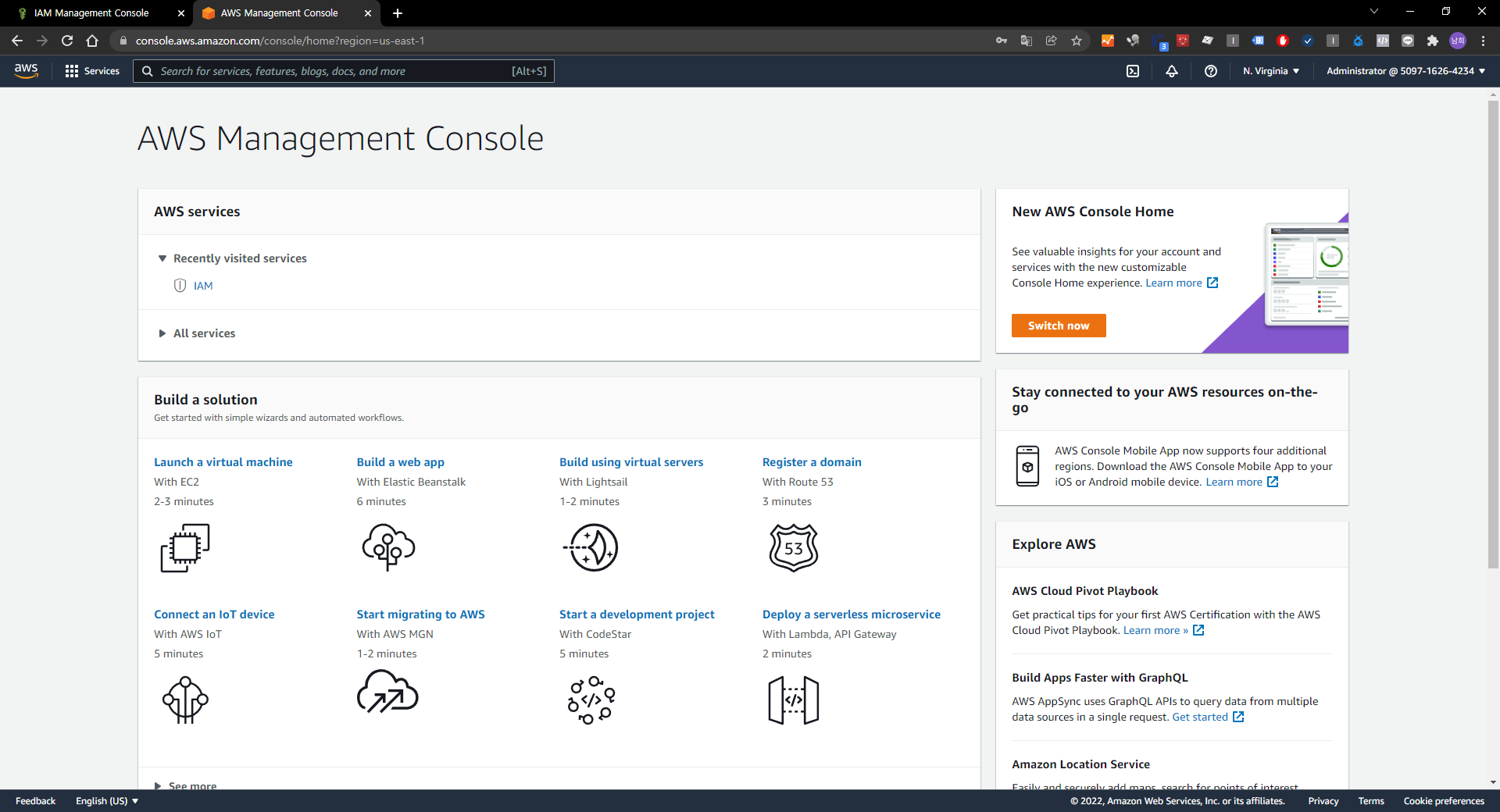Bookmark this page with the star icon
The width and height of the screenshot is (1500, 812).
coord(1077,41)
